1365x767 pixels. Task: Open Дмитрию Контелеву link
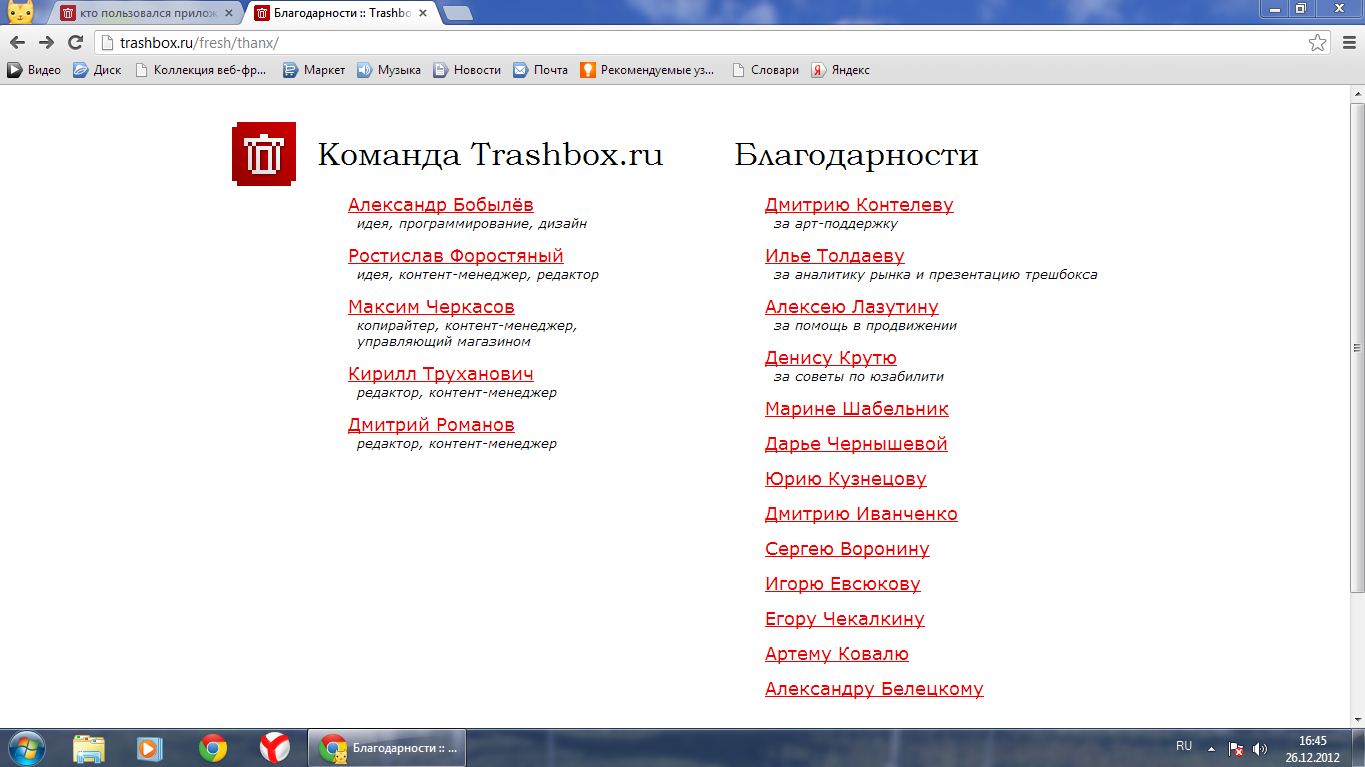point(859,205)
